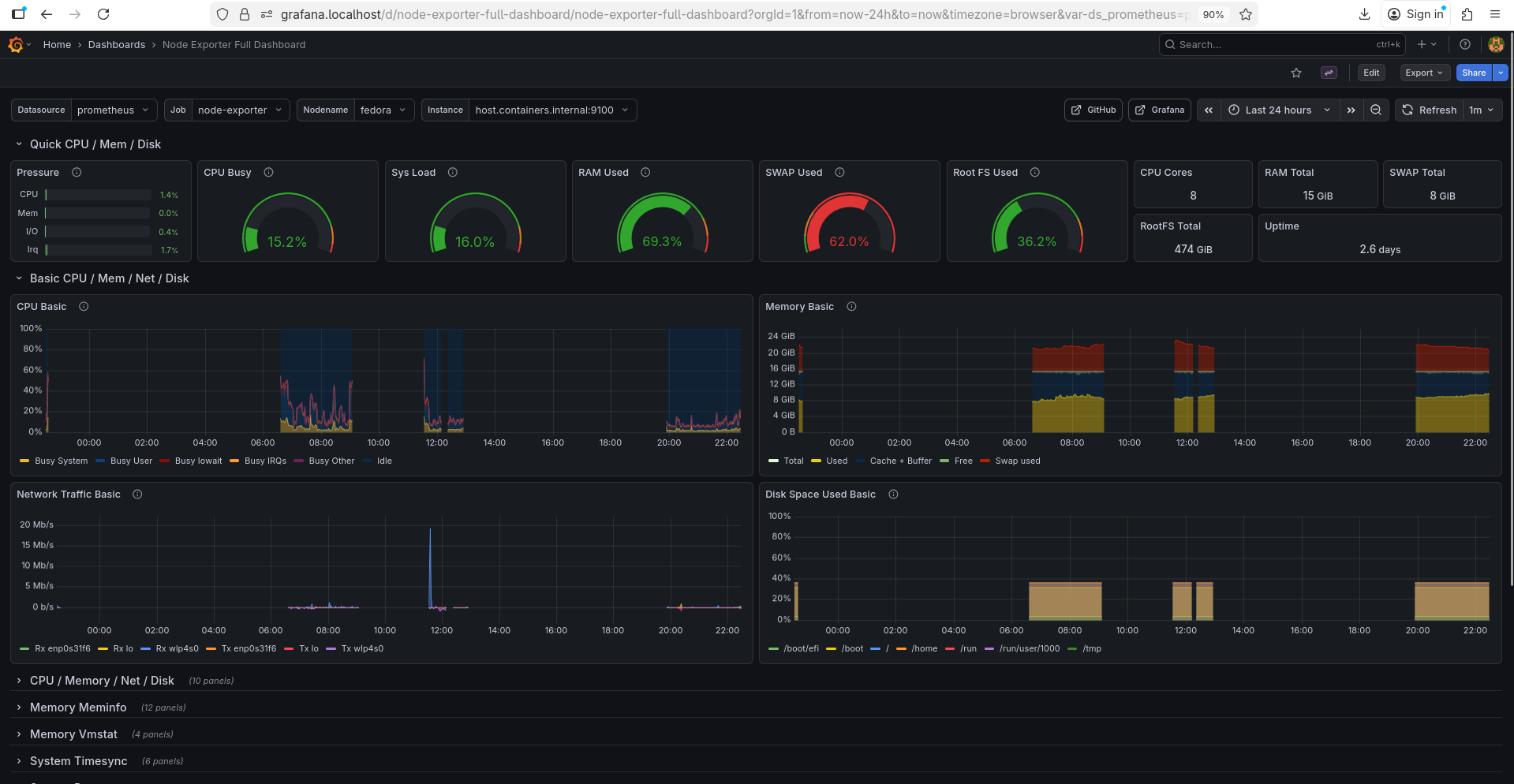Click the Refresh button
Image resolution: width=1514 pixels, height=784 pixels.
[1430, 110]
